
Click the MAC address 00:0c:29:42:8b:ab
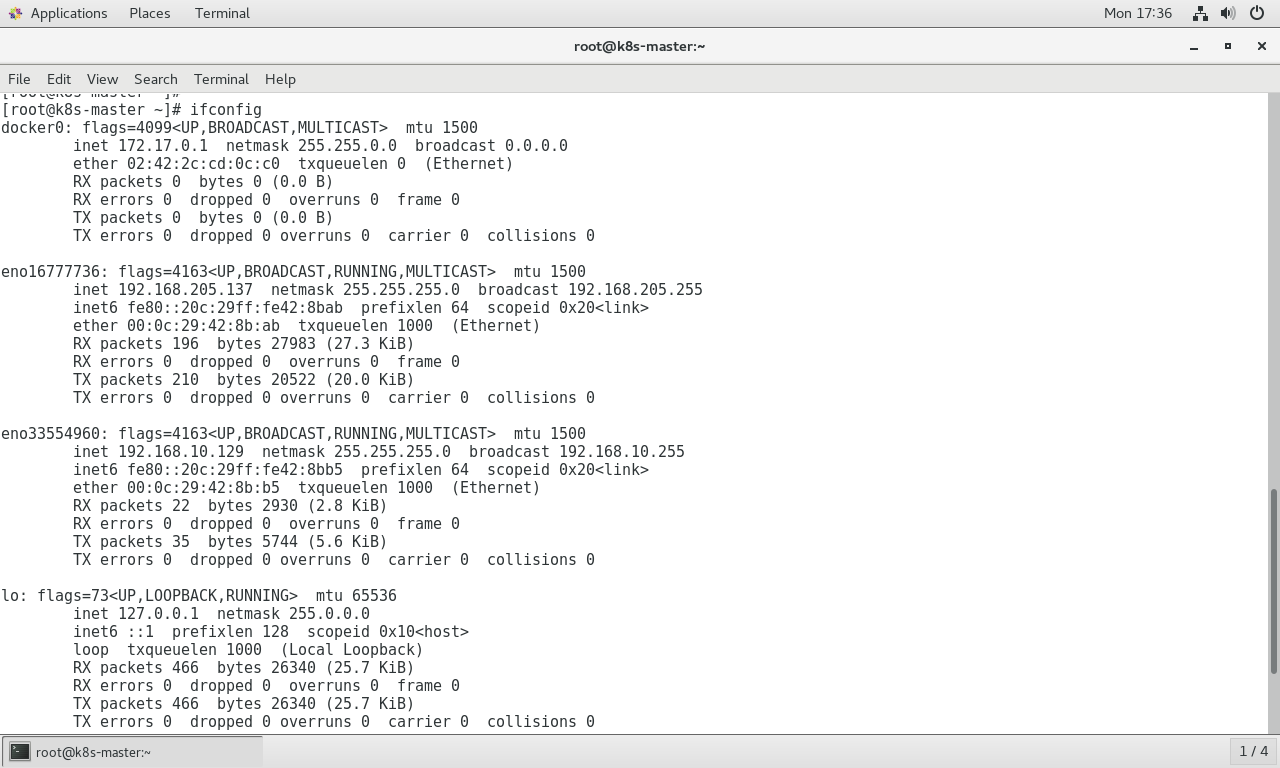[203, 326]
